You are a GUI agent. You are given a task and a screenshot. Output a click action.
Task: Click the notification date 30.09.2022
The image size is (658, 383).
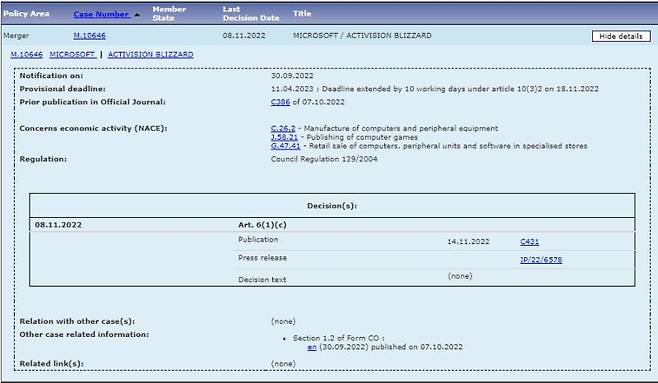(292, 76)
